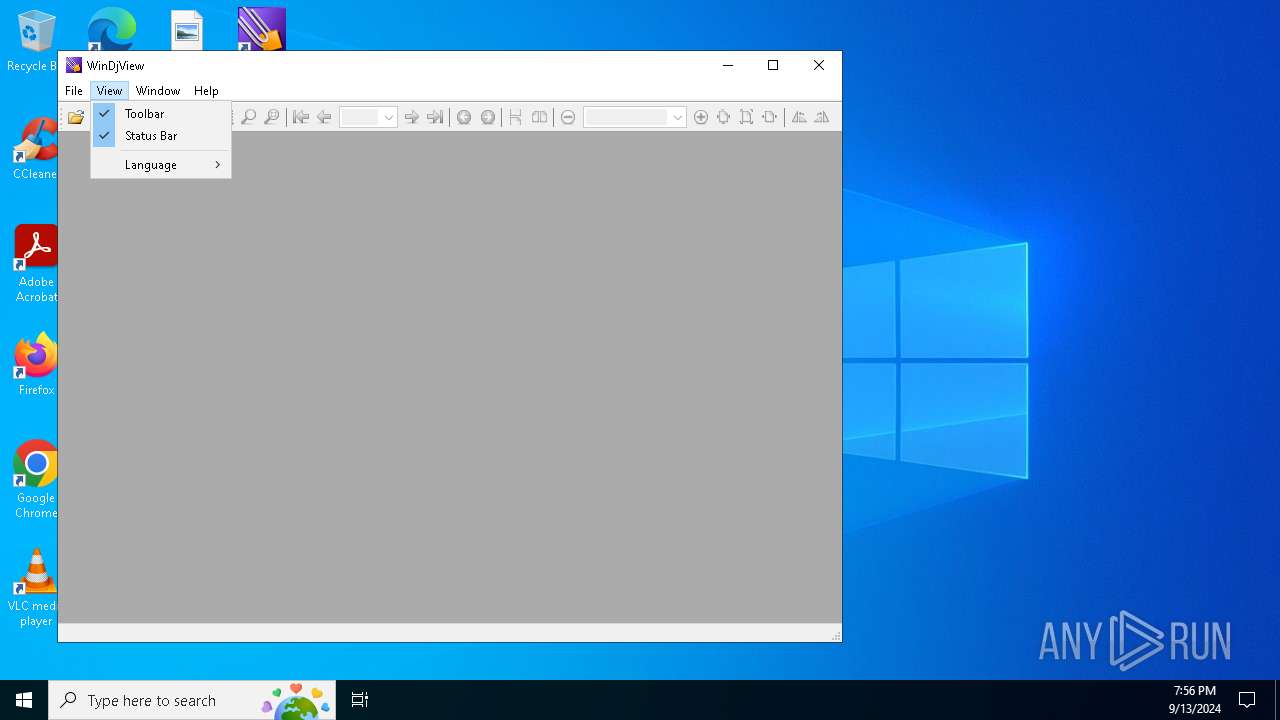Go to first page toolbar button

point(301,117)
